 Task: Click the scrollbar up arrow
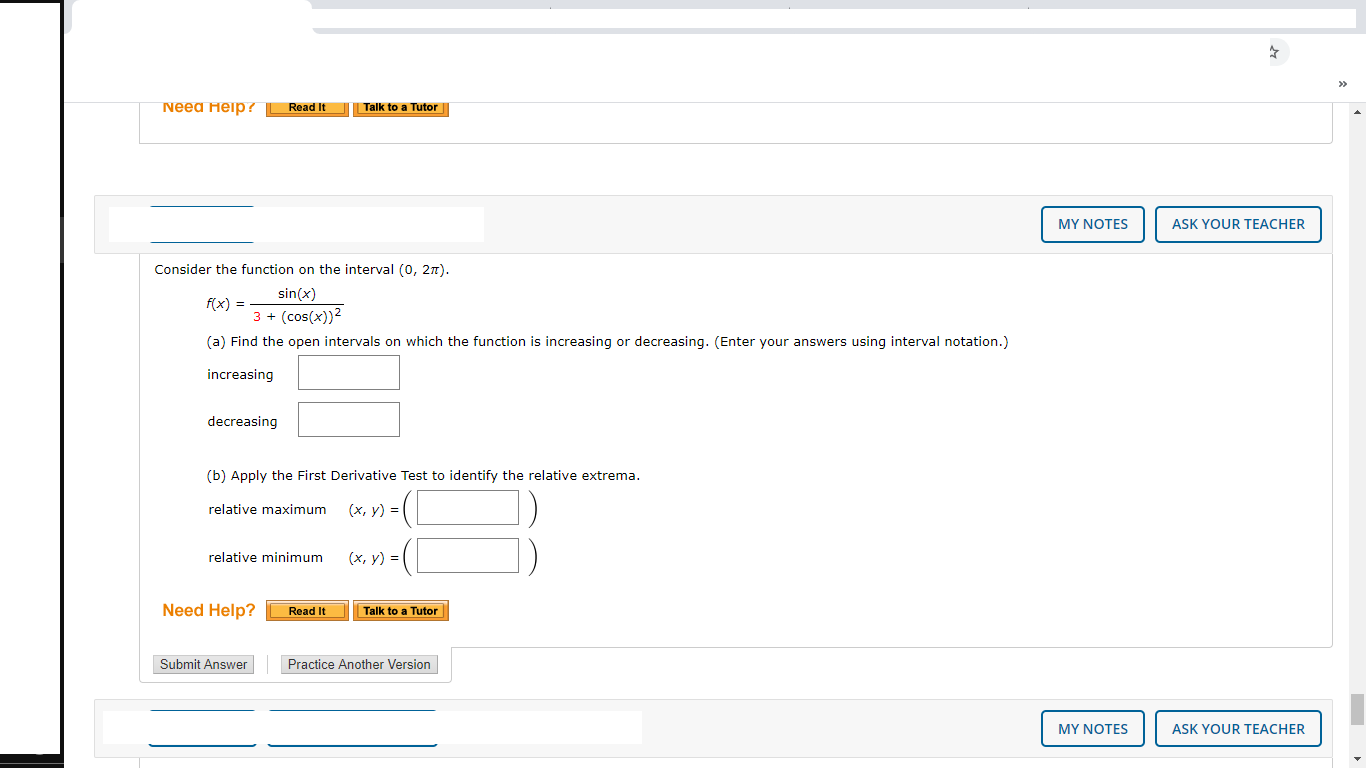point(1359,110)
